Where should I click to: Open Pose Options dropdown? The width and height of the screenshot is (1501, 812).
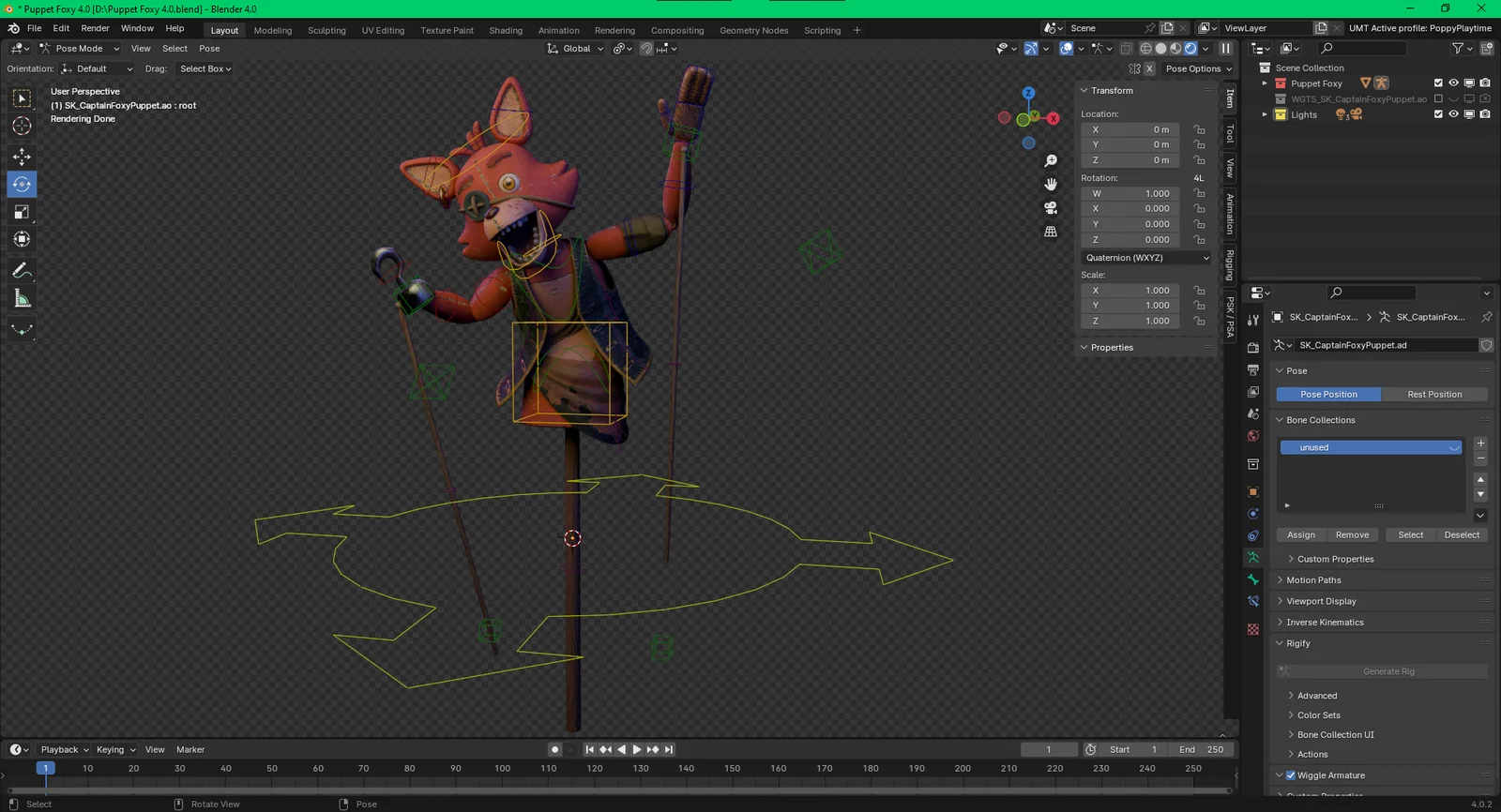pyautogui.click(x=1198, y=68)
